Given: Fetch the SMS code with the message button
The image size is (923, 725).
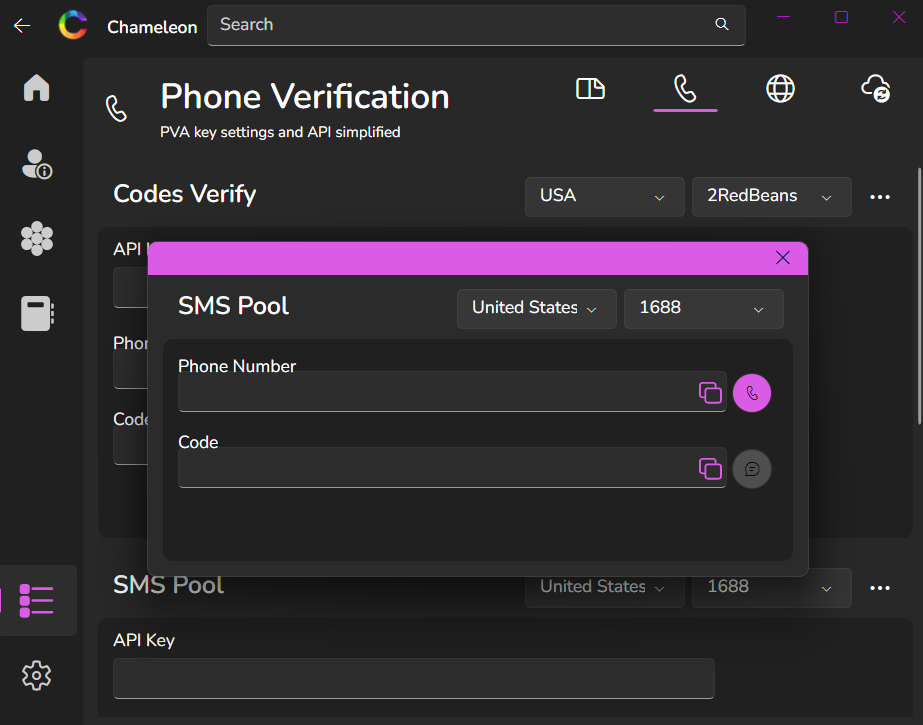Looking at the screenshot, I should pyautogui.click(x=752, y=468).
